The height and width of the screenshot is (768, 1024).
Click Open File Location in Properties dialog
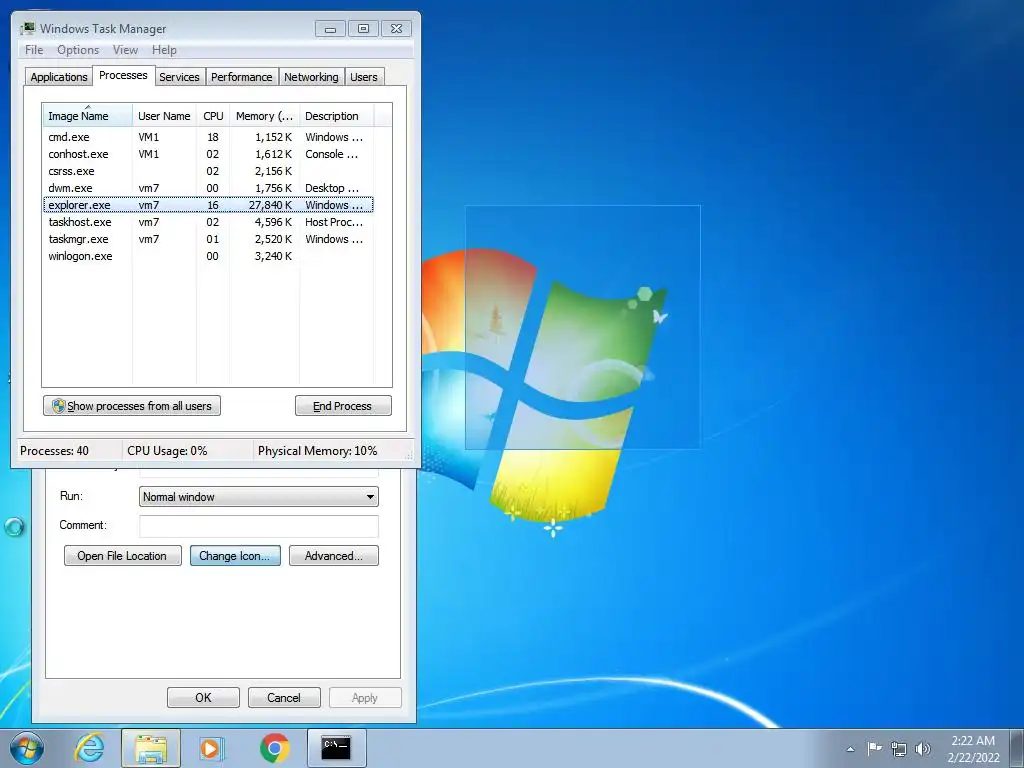(122, 556)
